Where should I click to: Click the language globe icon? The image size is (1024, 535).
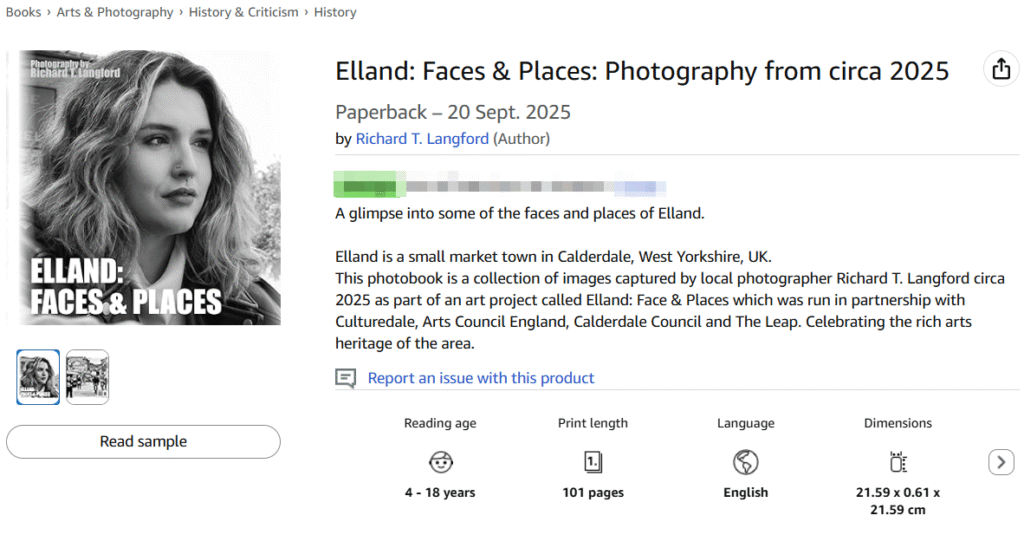(x=745, y=462)
